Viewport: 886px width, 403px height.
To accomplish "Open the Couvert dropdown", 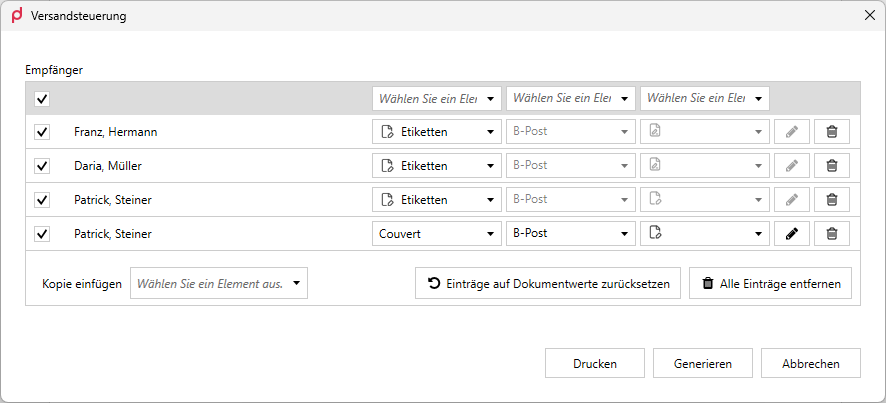I will (x=437, y=233).
